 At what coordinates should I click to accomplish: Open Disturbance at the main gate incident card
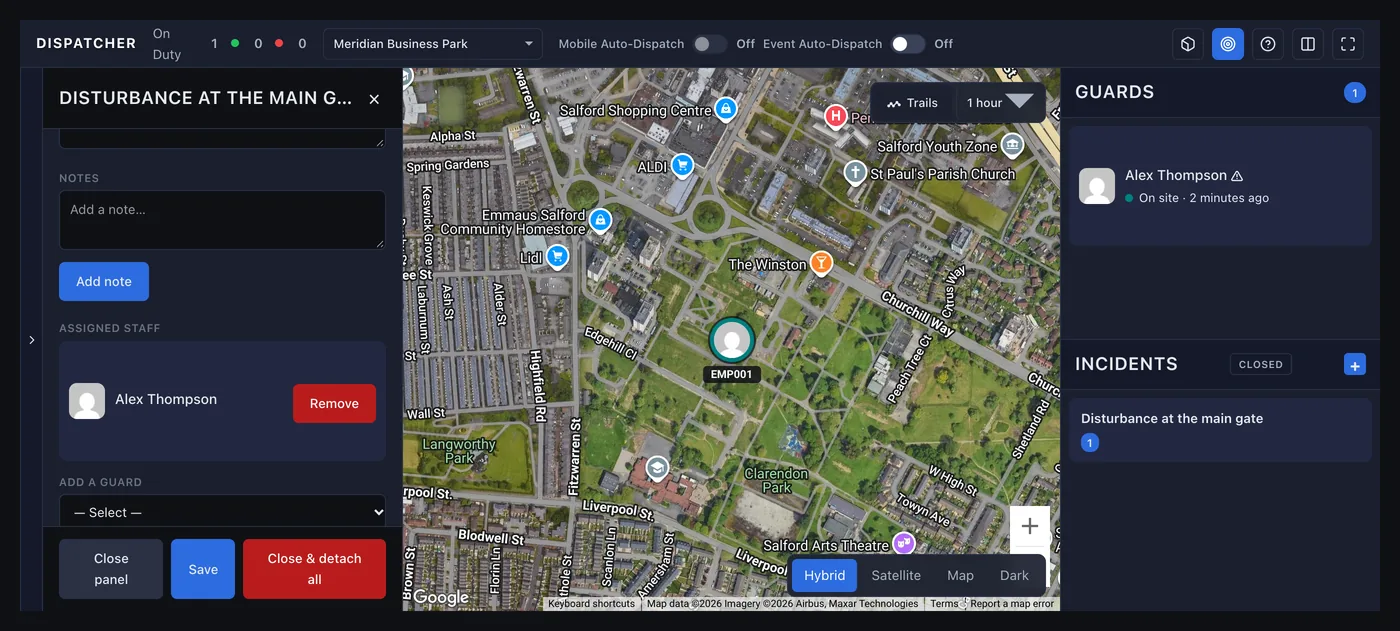1220,430
